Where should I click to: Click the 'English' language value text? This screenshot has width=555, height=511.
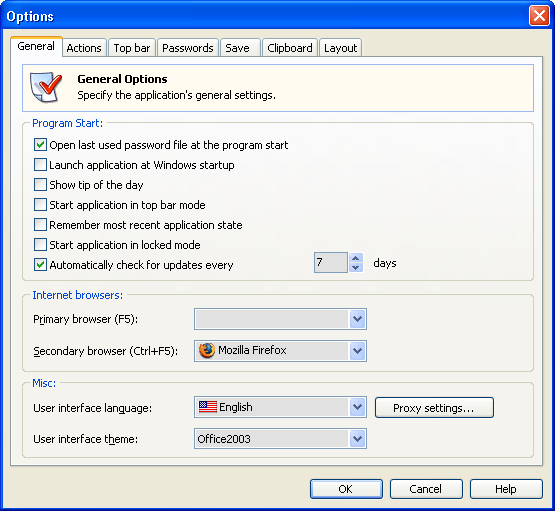236,407
